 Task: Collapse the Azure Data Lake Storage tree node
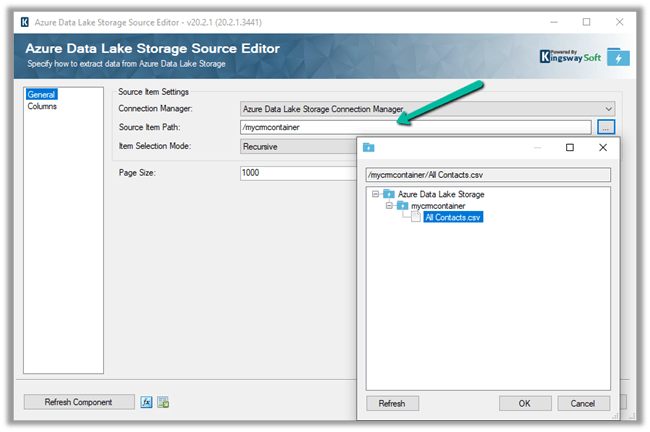(x=375, y=194)
